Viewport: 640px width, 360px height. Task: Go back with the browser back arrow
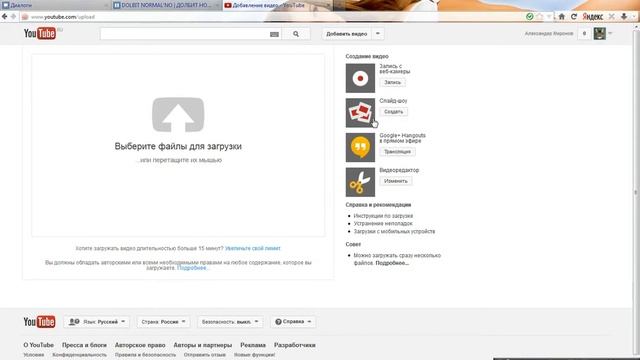4,16
